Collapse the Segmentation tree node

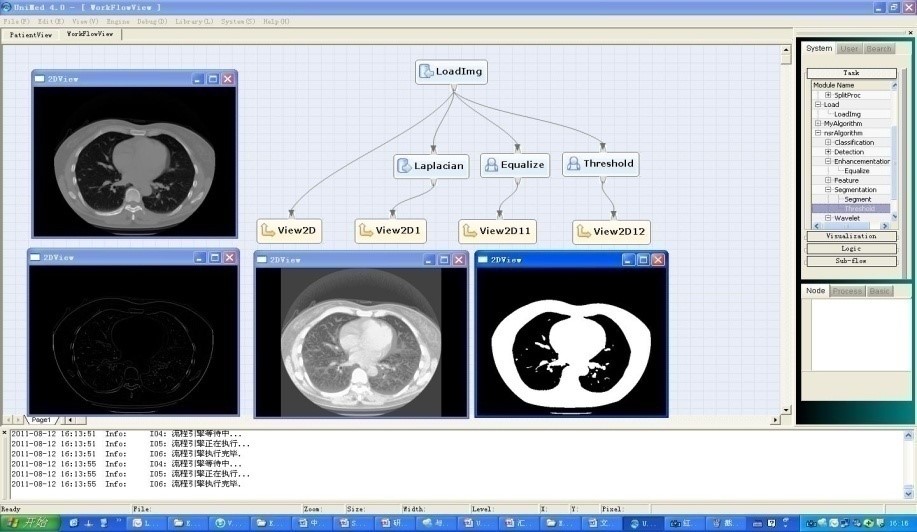[828, 189]
